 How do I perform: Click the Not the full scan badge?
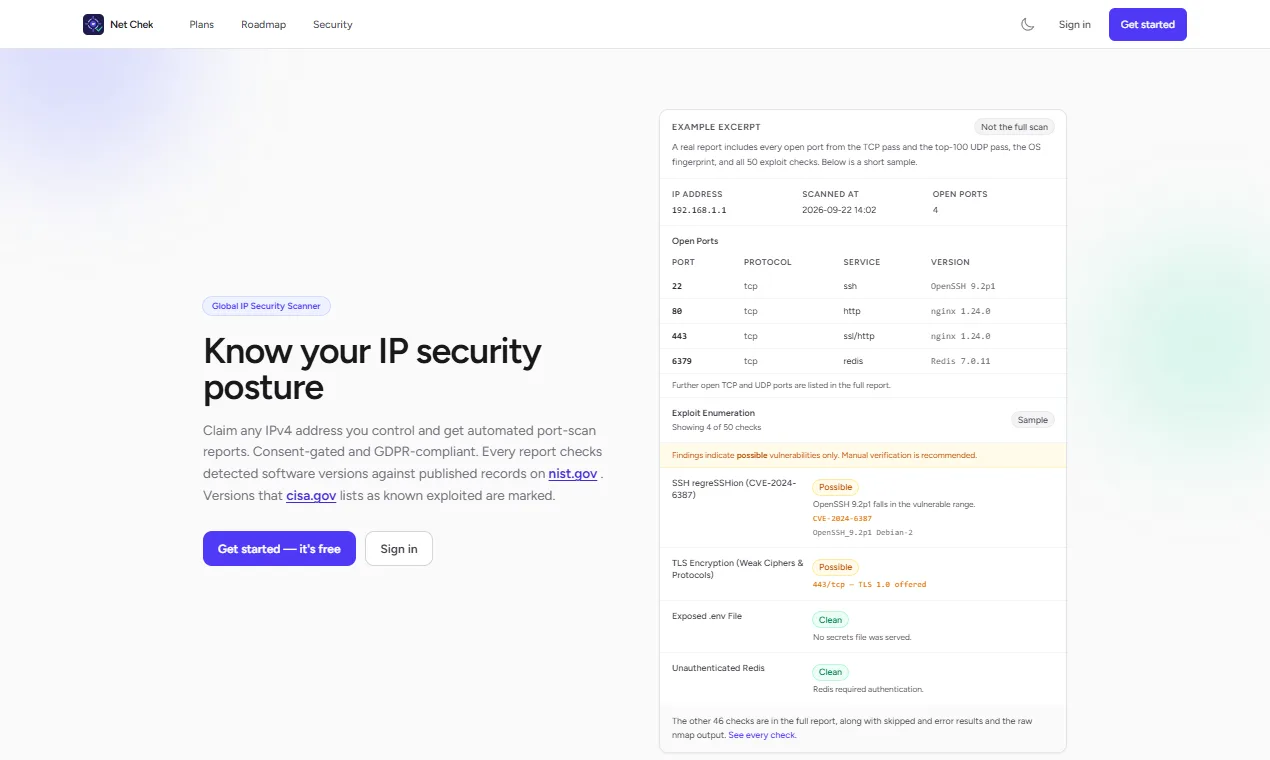click(1014, 127)
